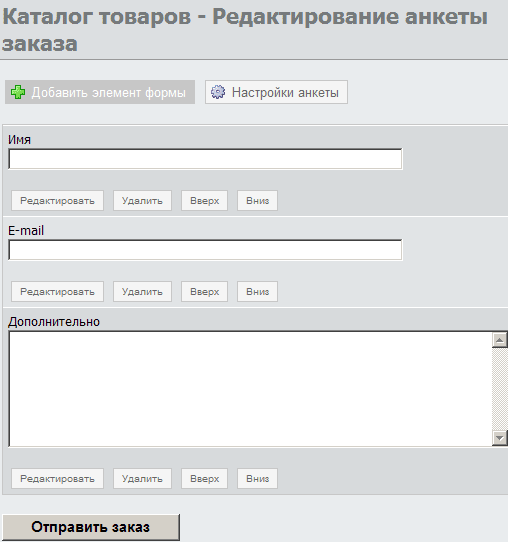Focus the E-mail text input field

coord(205,250)
